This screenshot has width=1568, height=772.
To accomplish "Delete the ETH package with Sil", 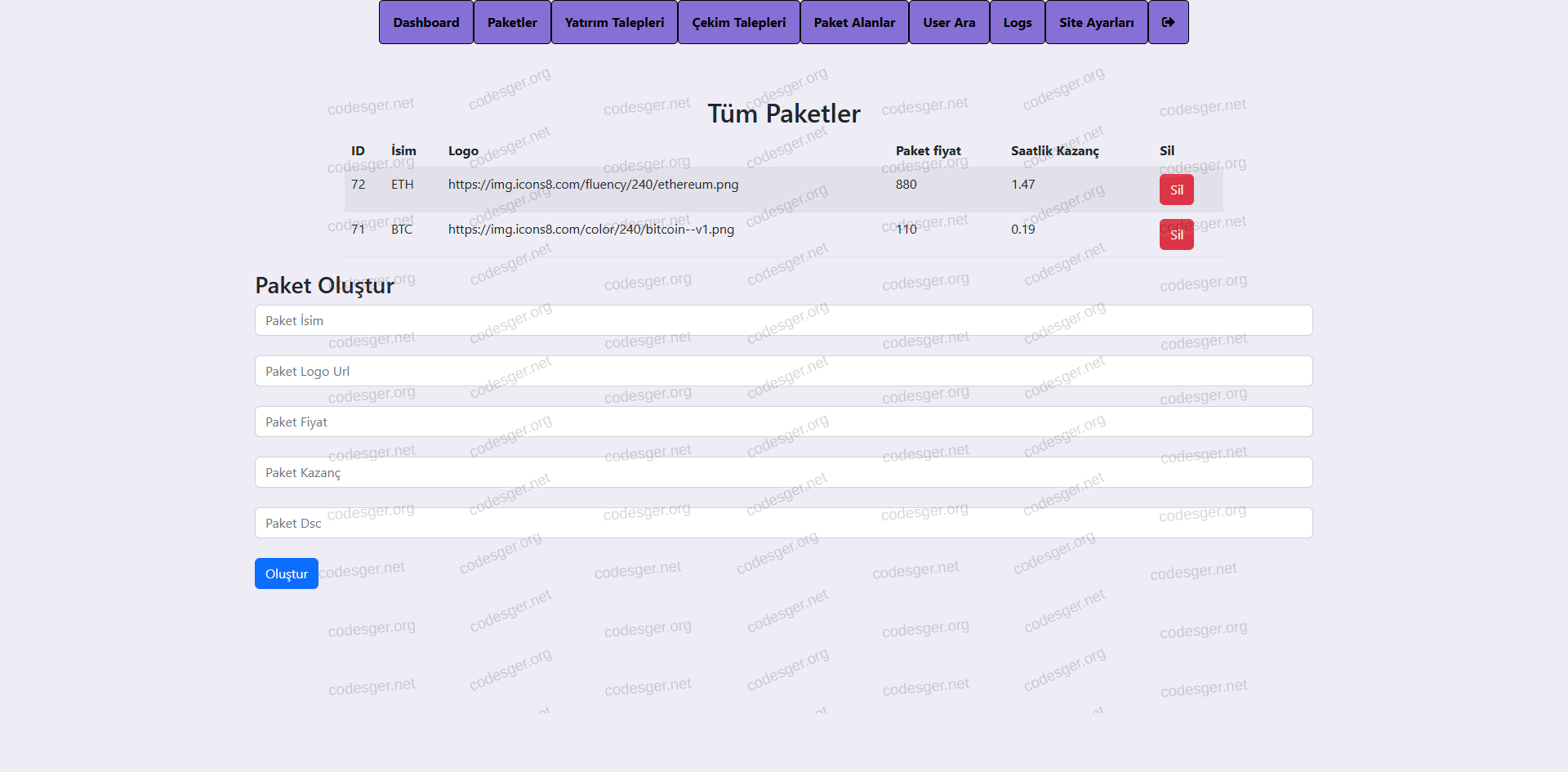I will tap(1176, 190).
